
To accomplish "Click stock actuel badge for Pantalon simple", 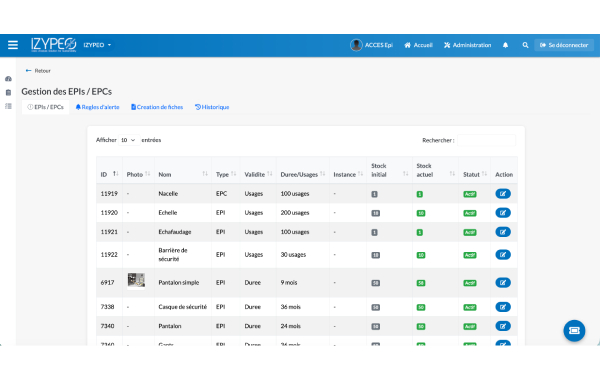I will [421, 283].
